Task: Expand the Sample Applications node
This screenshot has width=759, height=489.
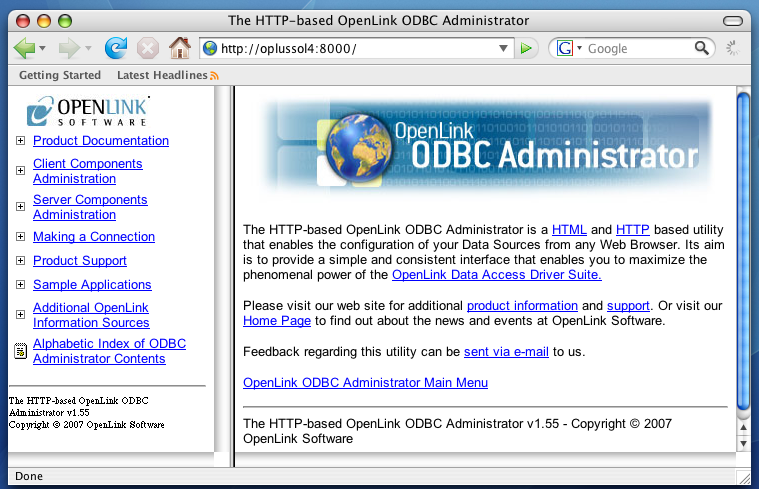Action: pos(20,284)
